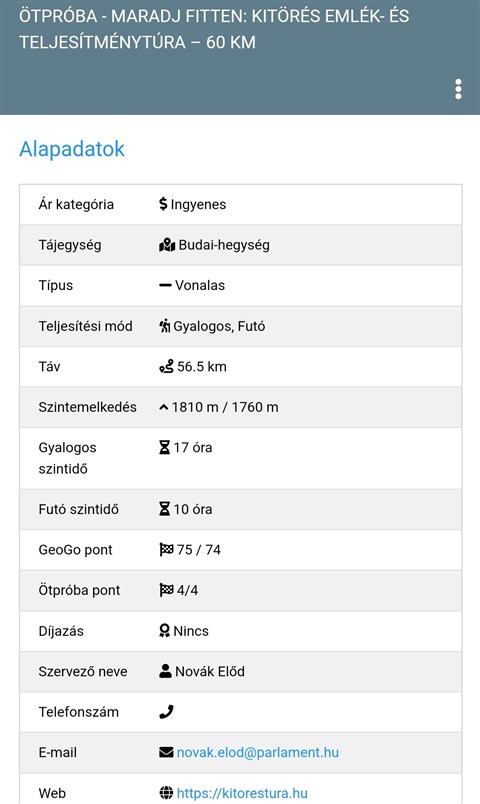This screenshot has width=480, height=804.
Task: Click the map icon beside Budai-hegység
Action: [x=167, y=245]
